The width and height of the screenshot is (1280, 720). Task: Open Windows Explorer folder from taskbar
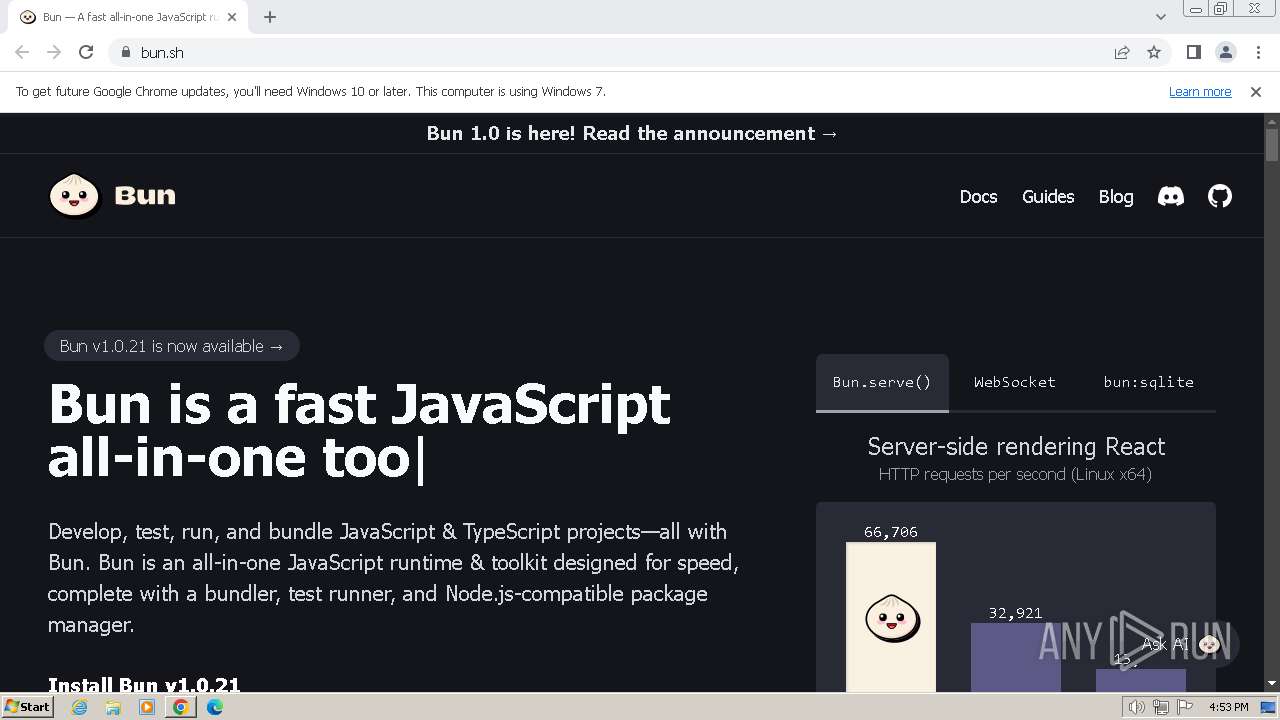pos(113,707)
